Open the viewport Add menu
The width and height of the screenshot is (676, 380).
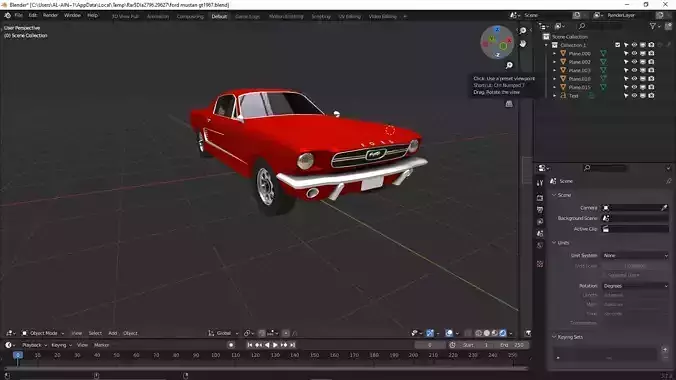click(113, 333)
